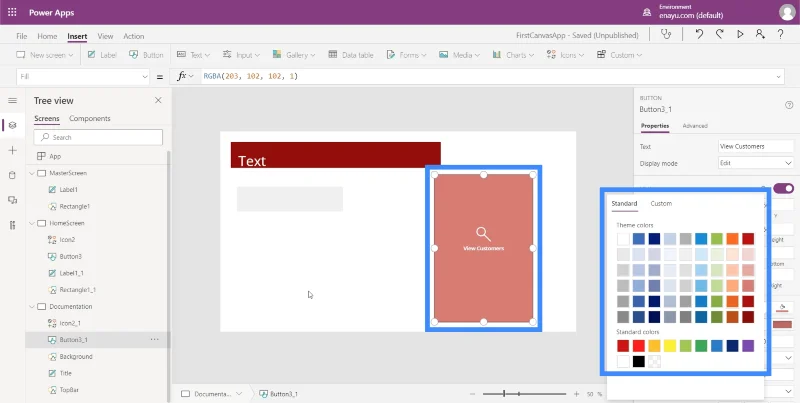The width and height of the screenshot is (800, 403).
Task: Open the File menu
Action: click(21, 36)
